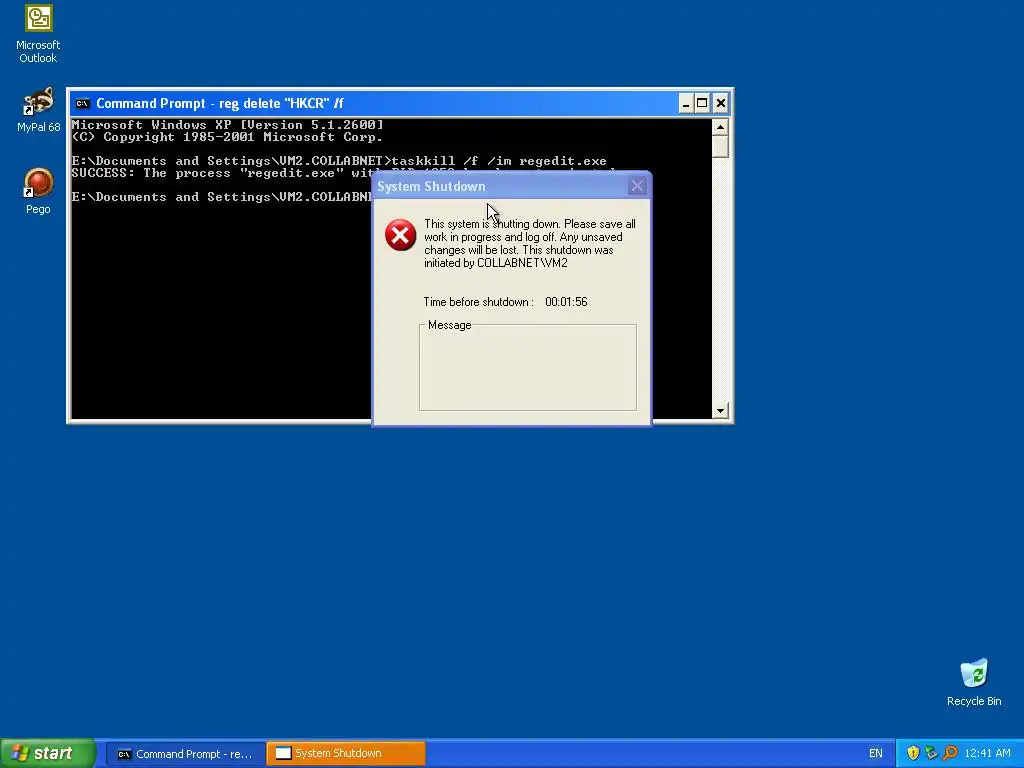This screenshot has height=768, width=1024.
Task: Maximize the Command Prompt window
Action: tap(702, 103)
